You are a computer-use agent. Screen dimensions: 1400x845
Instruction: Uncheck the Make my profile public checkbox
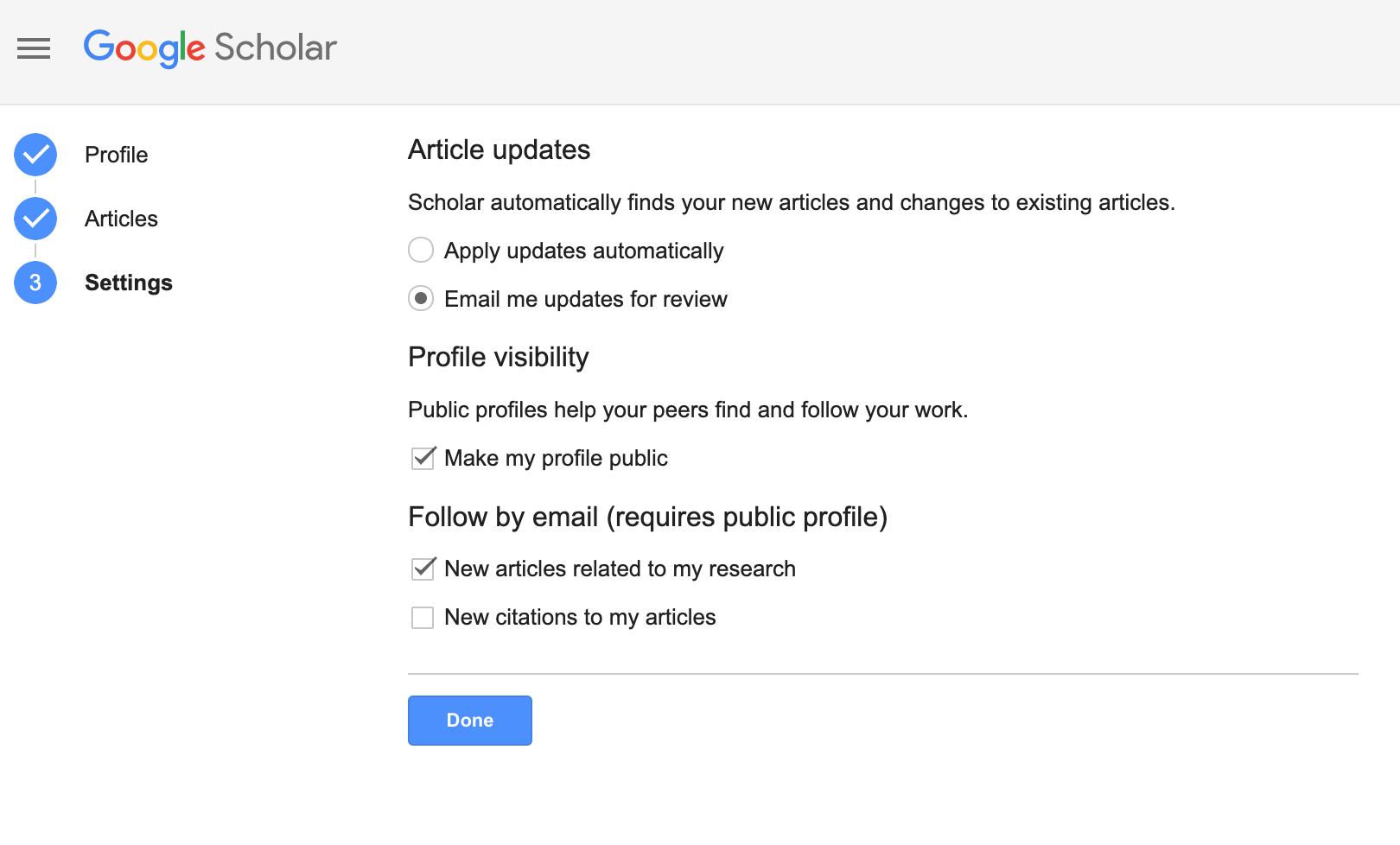[423, 458]
